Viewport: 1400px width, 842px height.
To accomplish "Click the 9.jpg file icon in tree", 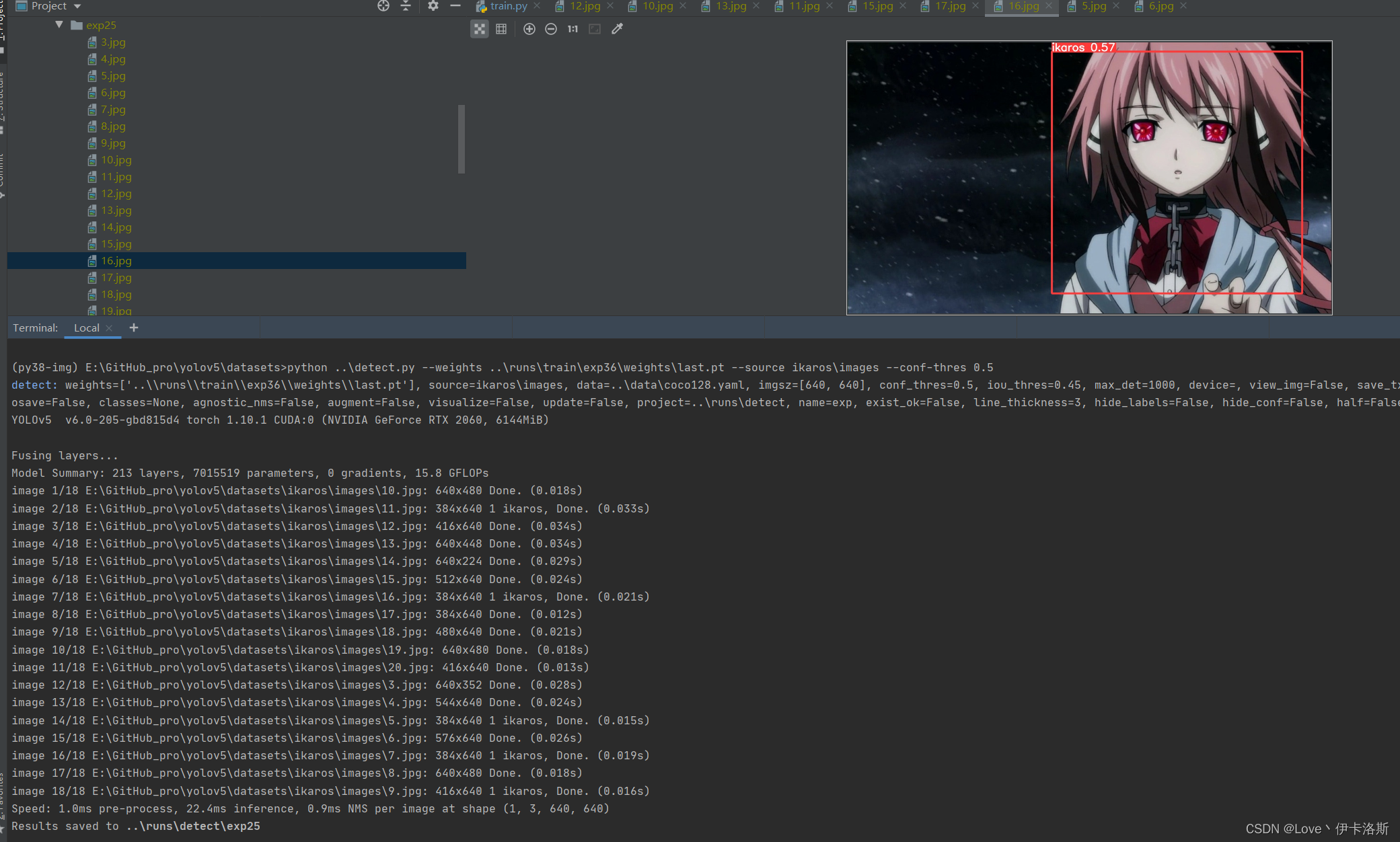I will pos(92,143).
